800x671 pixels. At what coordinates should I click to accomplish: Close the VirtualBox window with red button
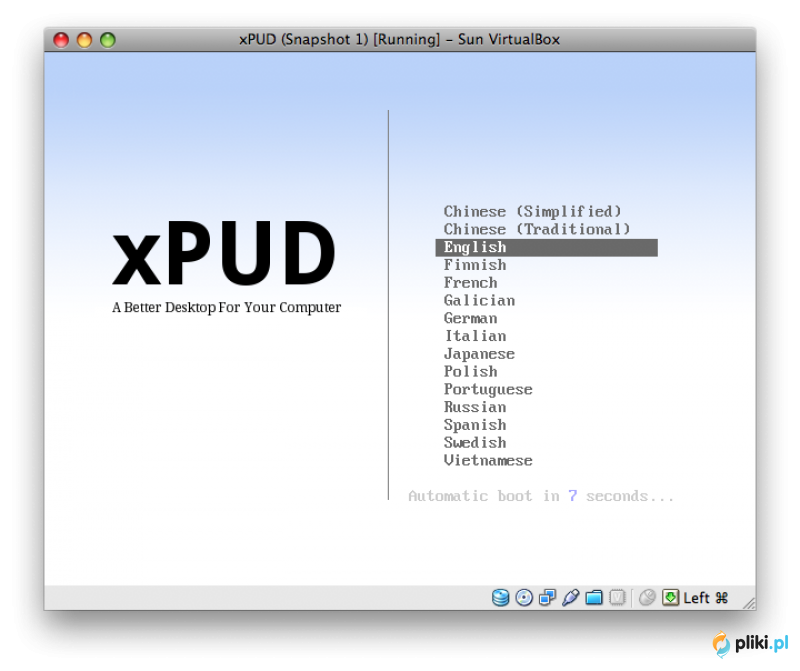pos(61,40)
